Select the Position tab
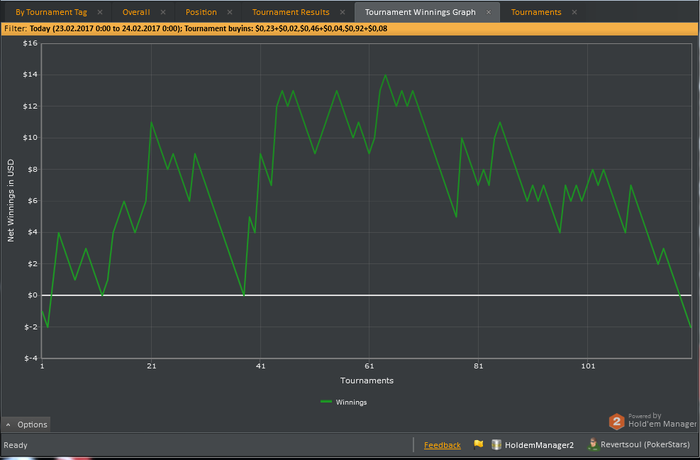 (201, 12)
